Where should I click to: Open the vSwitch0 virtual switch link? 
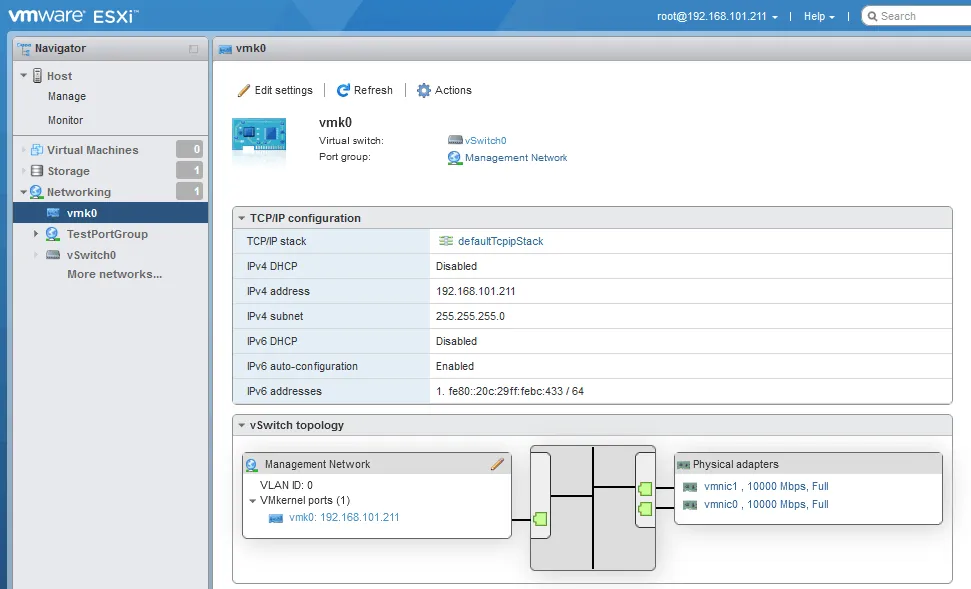pos(486,141)
